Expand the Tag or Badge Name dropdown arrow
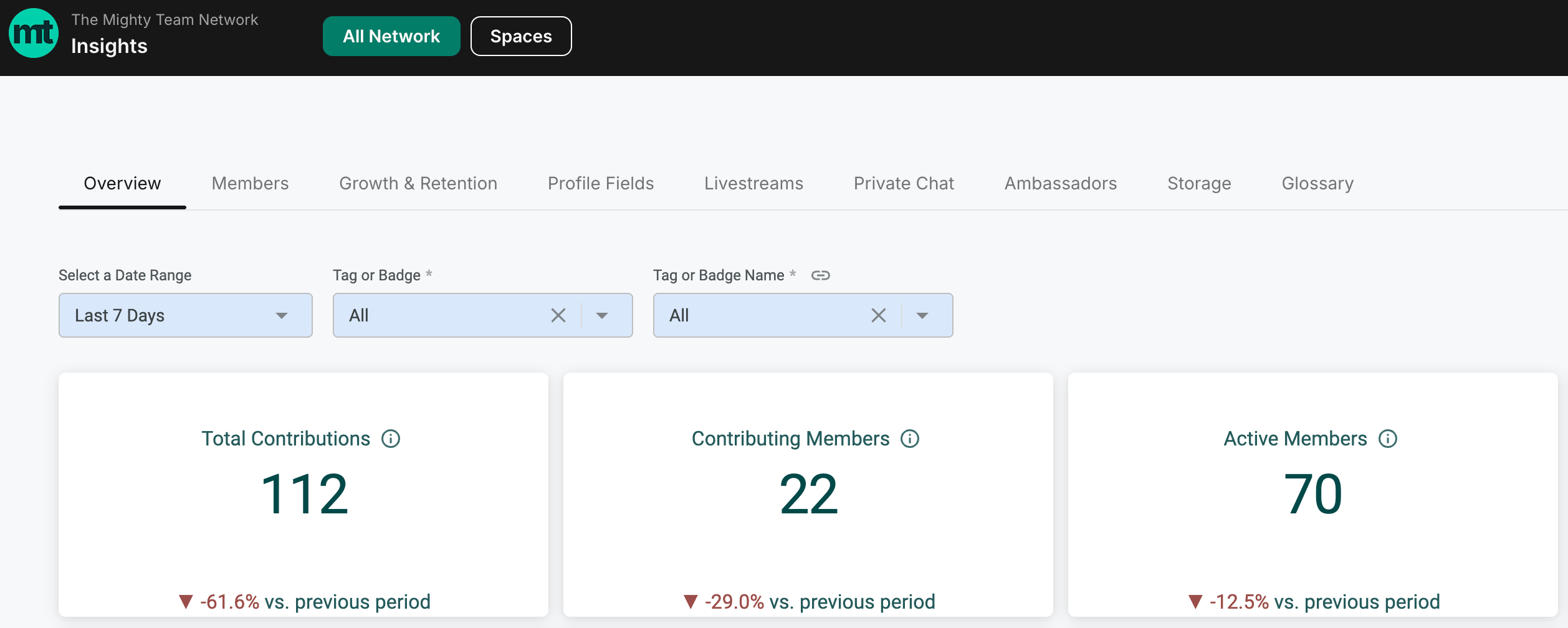The height and width of the screenshot is (628, 1568). pyautogui.click(x=922, y=315)
